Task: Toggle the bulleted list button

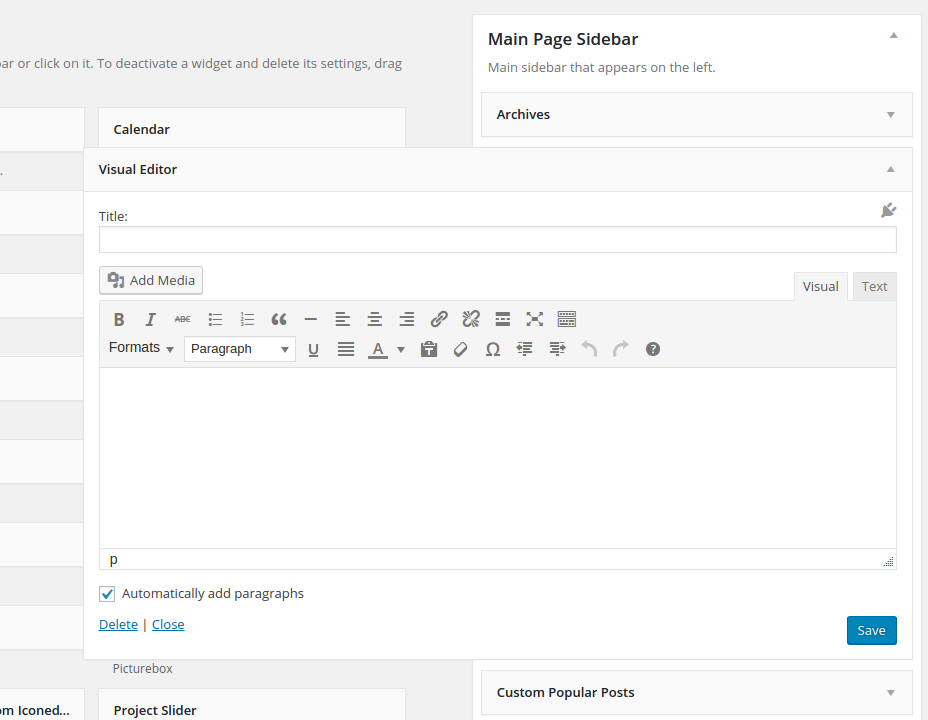Action: coord(215,319)
